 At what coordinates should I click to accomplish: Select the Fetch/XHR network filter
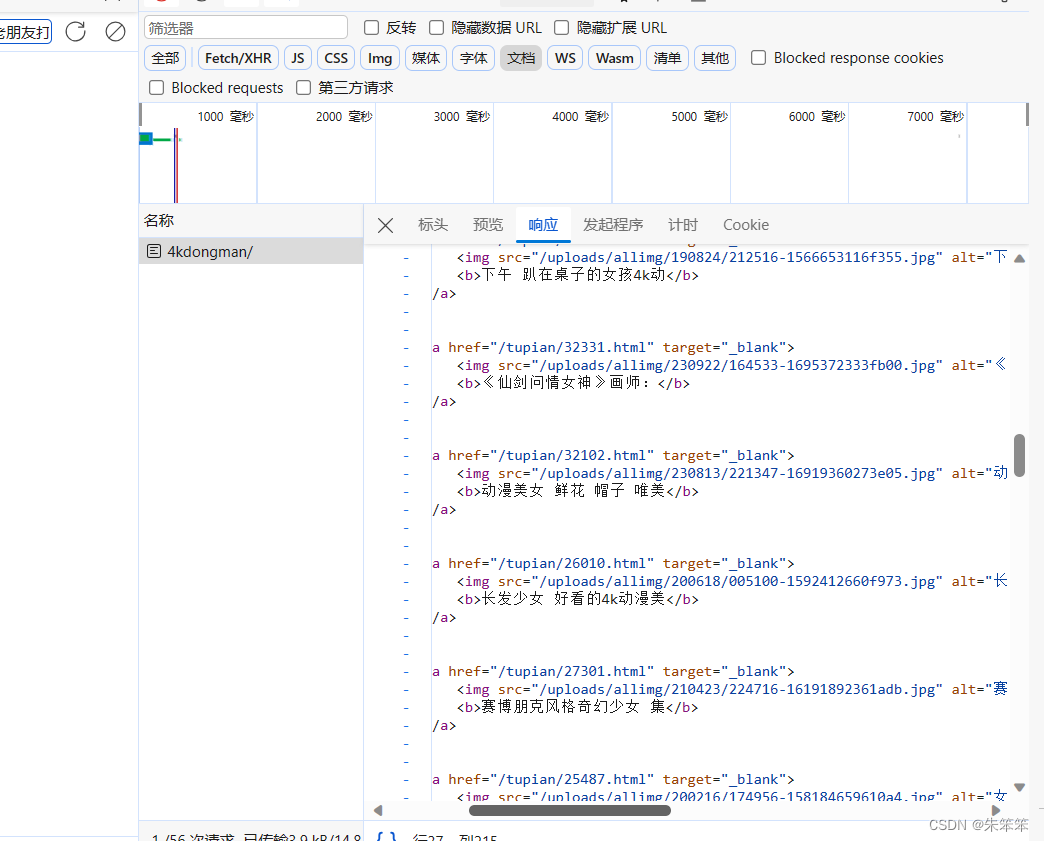237,57
